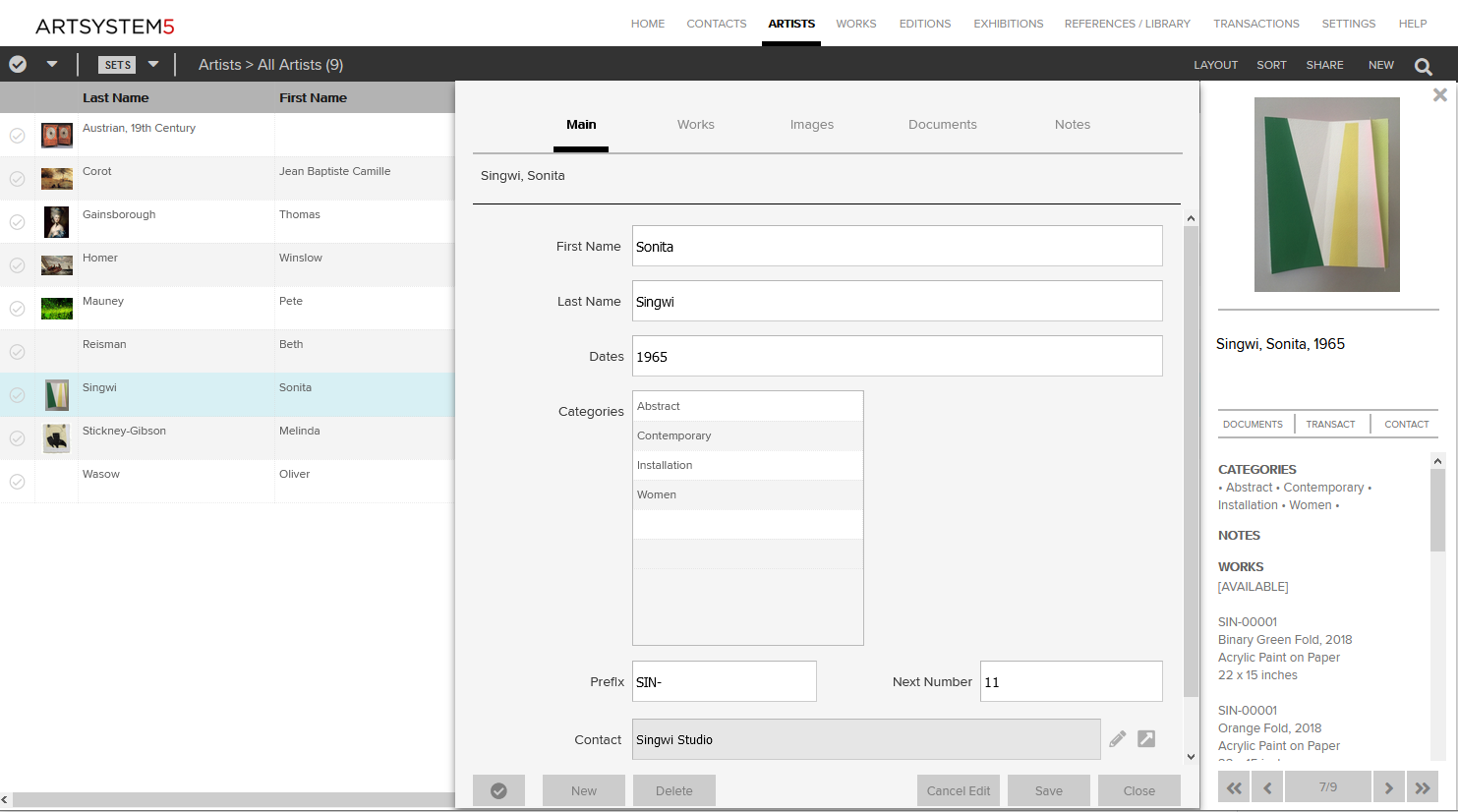The image size is (1458, 812).
Task: Click the pencil edit icon beside Contact
Action: pos(1117,739)
